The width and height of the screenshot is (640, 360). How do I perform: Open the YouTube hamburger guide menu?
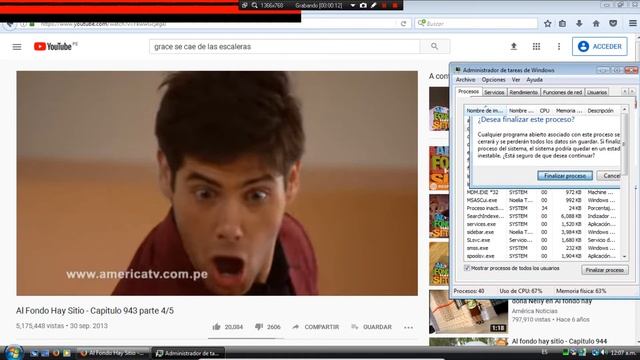17,47
